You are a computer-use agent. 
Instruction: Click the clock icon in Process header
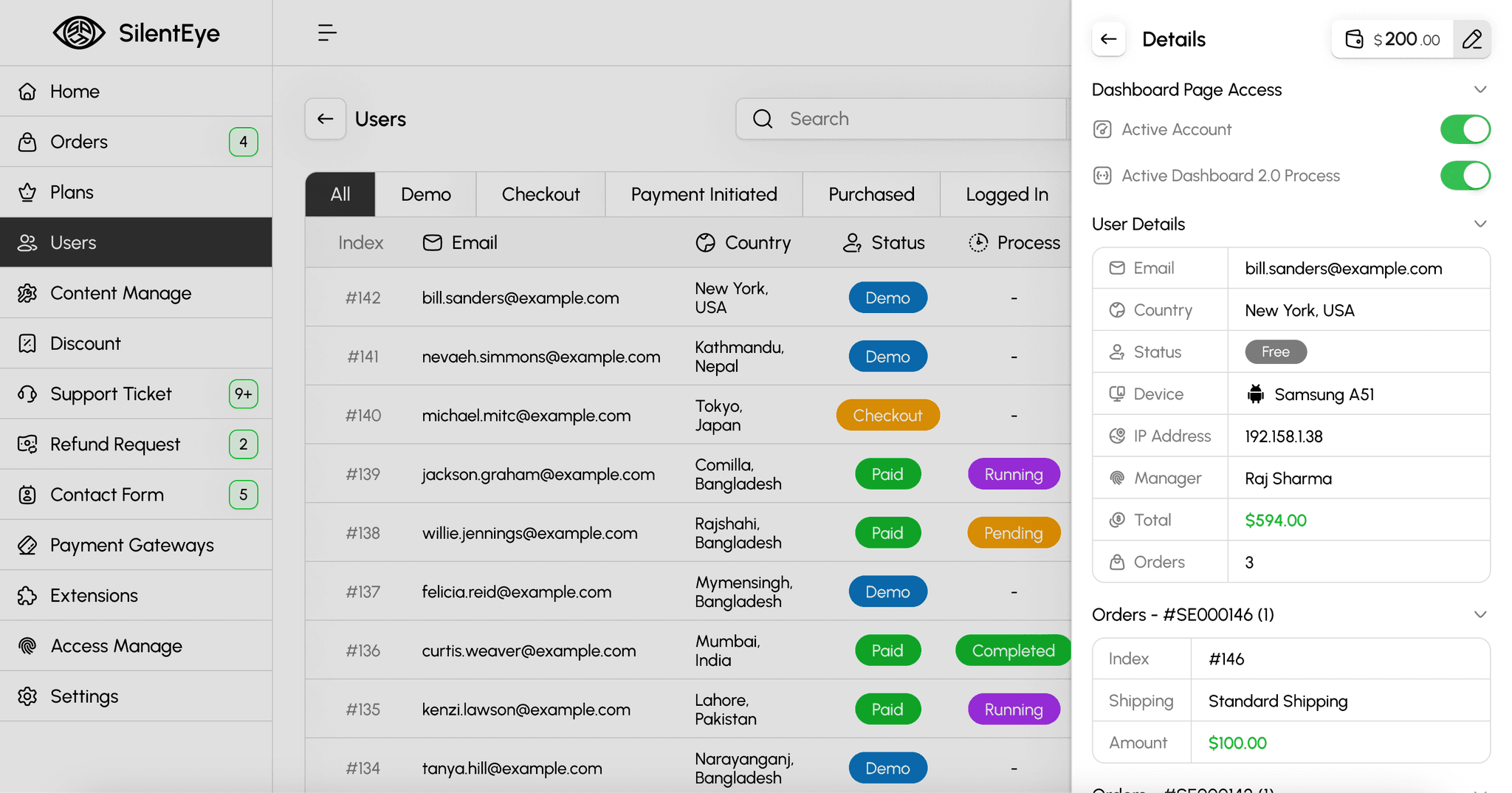coord(978,242)
